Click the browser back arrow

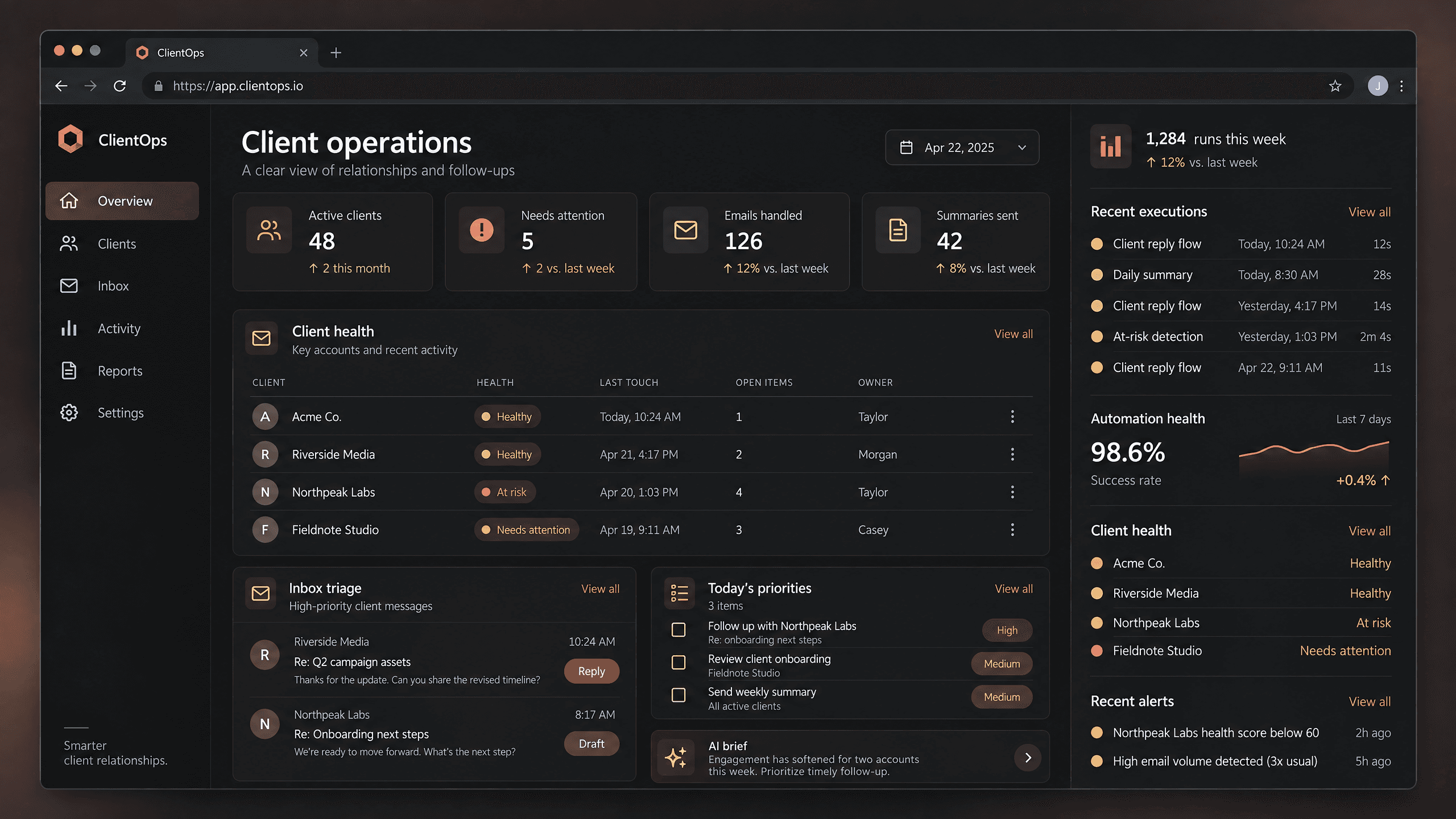61,86
